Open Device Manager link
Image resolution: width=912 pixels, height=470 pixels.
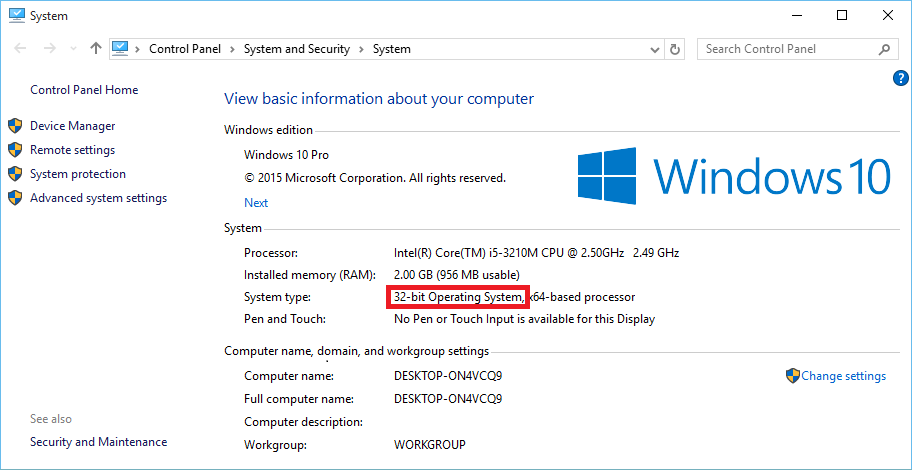point(73,126)
